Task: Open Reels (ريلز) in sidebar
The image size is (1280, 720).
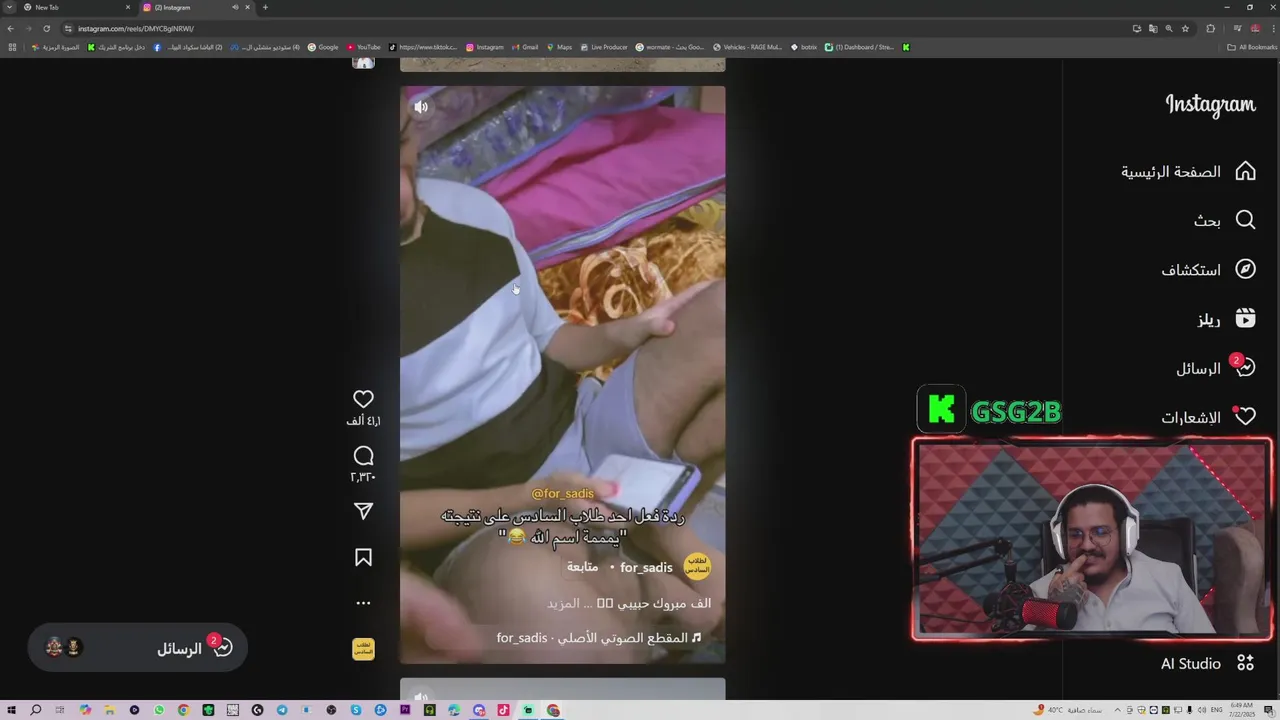Action: point(1227,319)
